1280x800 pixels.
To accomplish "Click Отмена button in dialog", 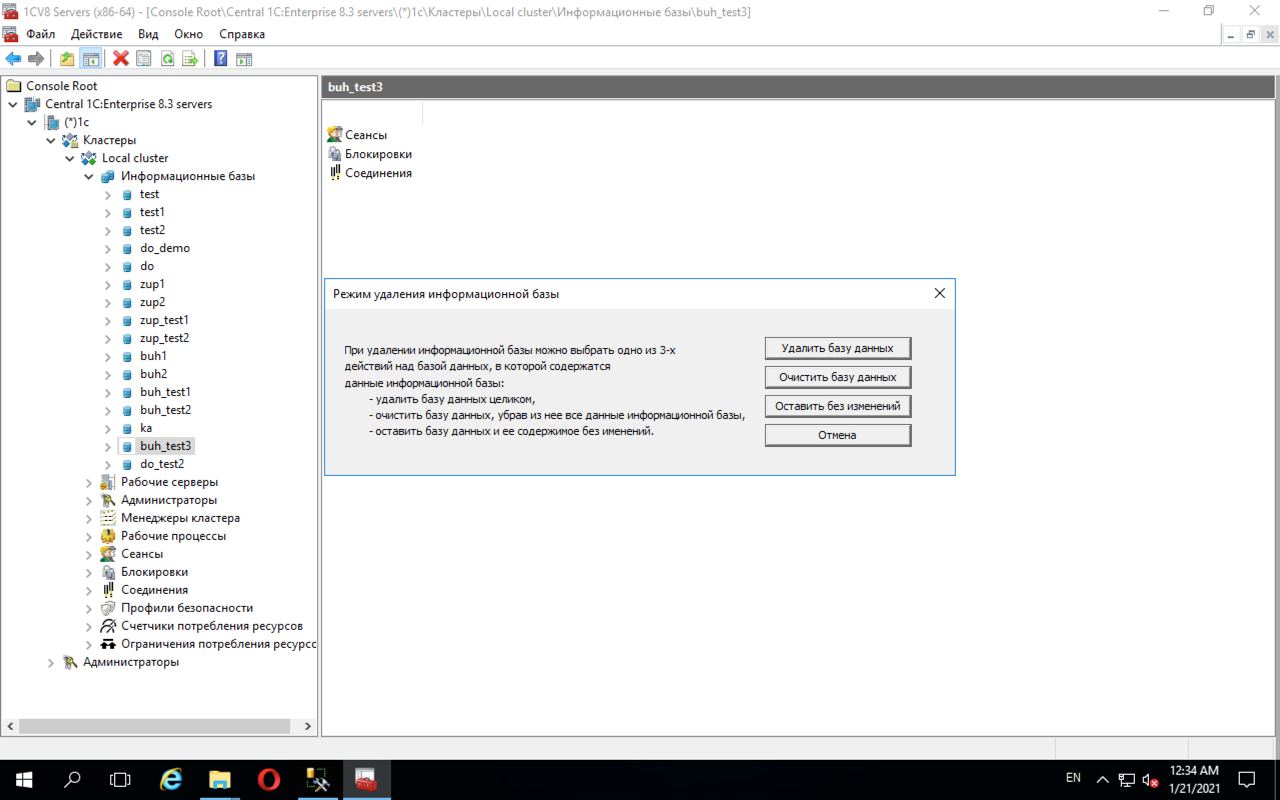I will point(838,435).
